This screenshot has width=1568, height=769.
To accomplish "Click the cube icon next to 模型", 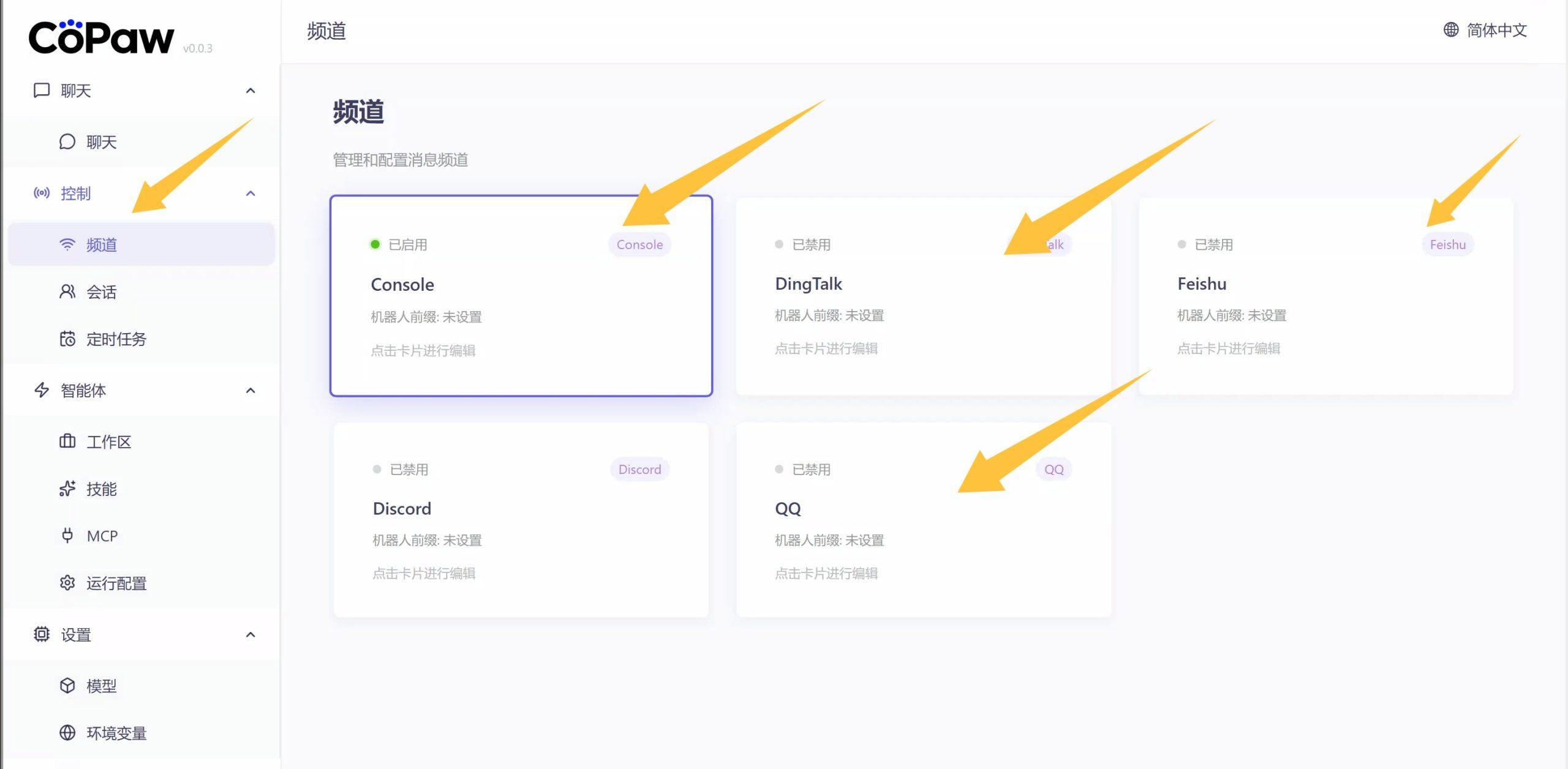I will coord(67,686).
